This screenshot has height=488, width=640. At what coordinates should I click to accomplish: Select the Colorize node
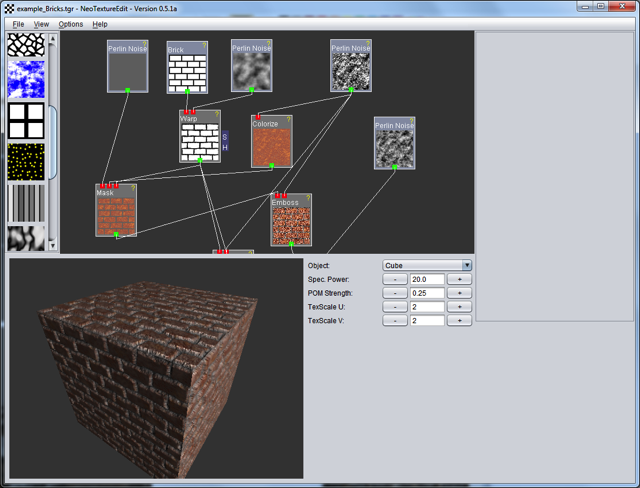point(272,142)
